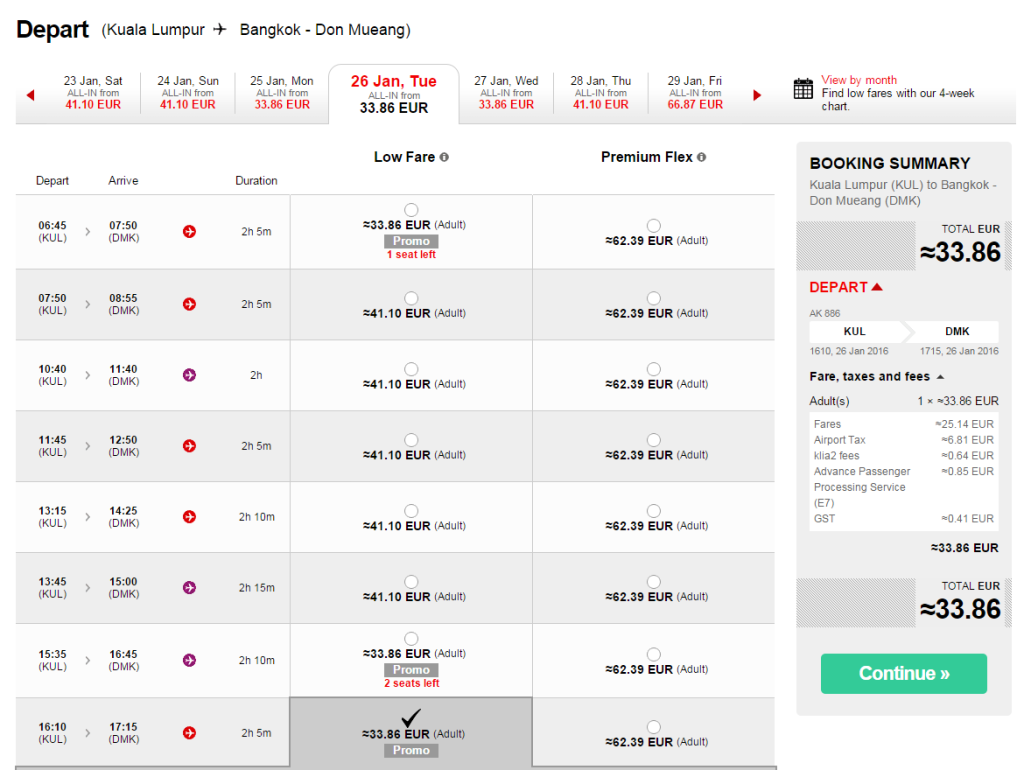Choose Low Fare for the 15:35 flight
1024x770 pixels.
(x=411, y=639)
